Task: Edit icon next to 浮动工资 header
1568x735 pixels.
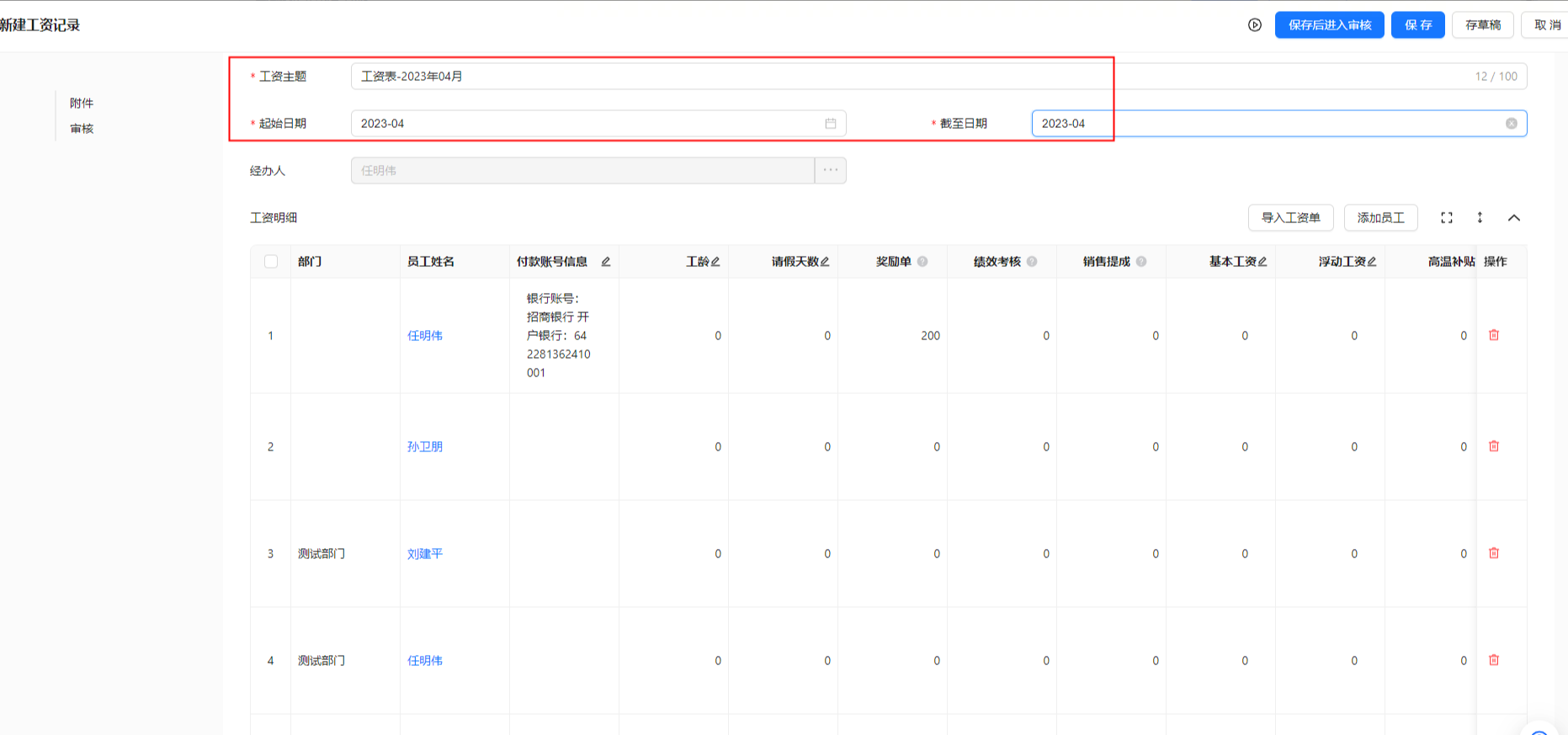Action: (x=1372, y=262)
